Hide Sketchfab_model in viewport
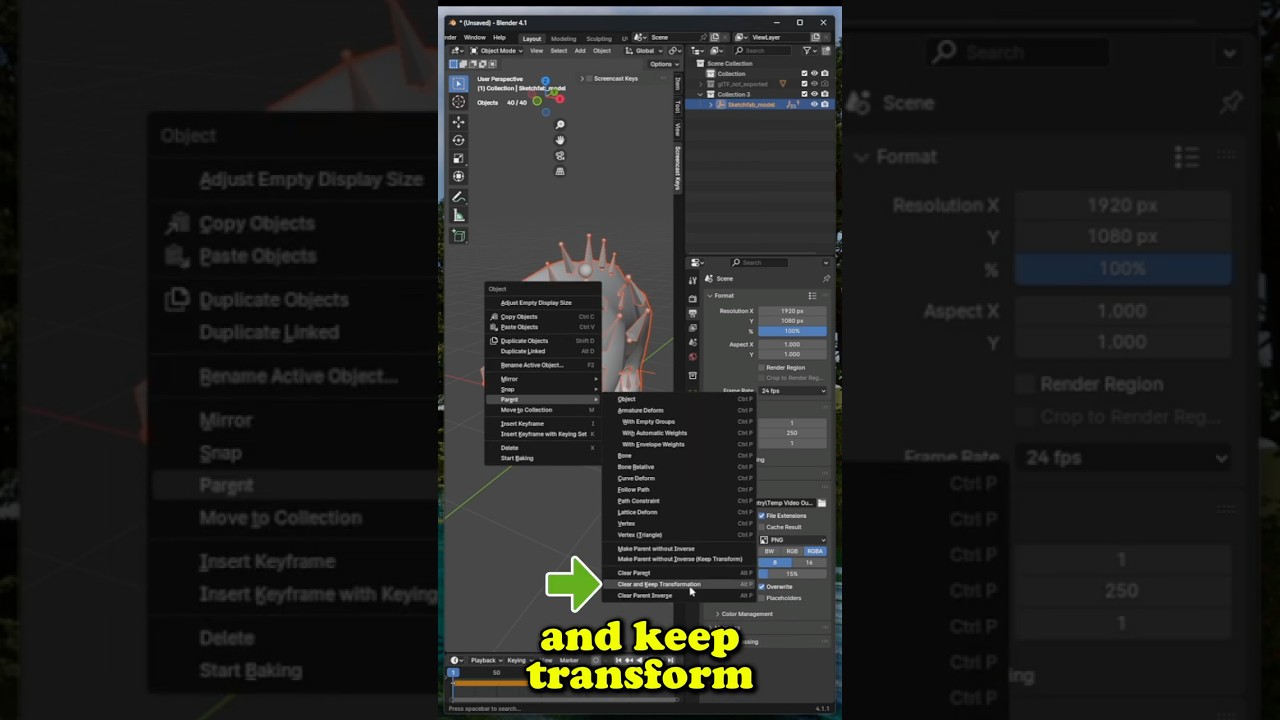Viewport: 1280px width, 720px height. pyautogui.click(x=814, y=104)
